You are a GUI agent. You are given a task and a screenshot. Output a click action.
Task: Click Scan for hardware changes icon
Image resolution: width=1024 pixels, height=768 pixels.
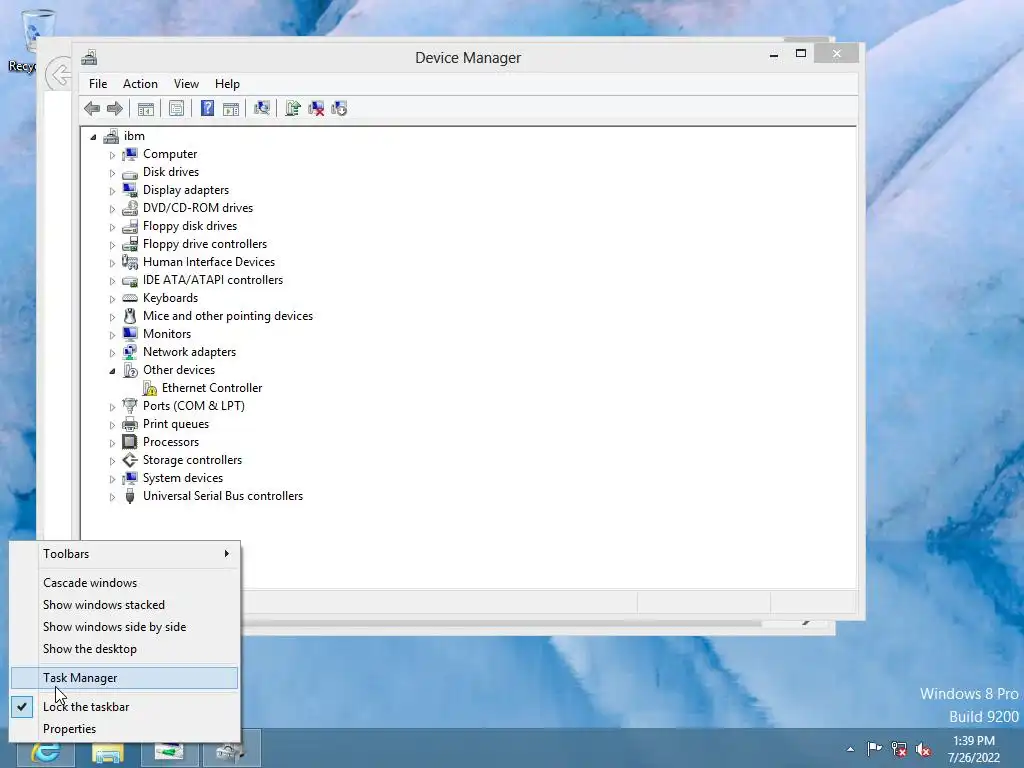pyautogui.click(x=262, y=108)
